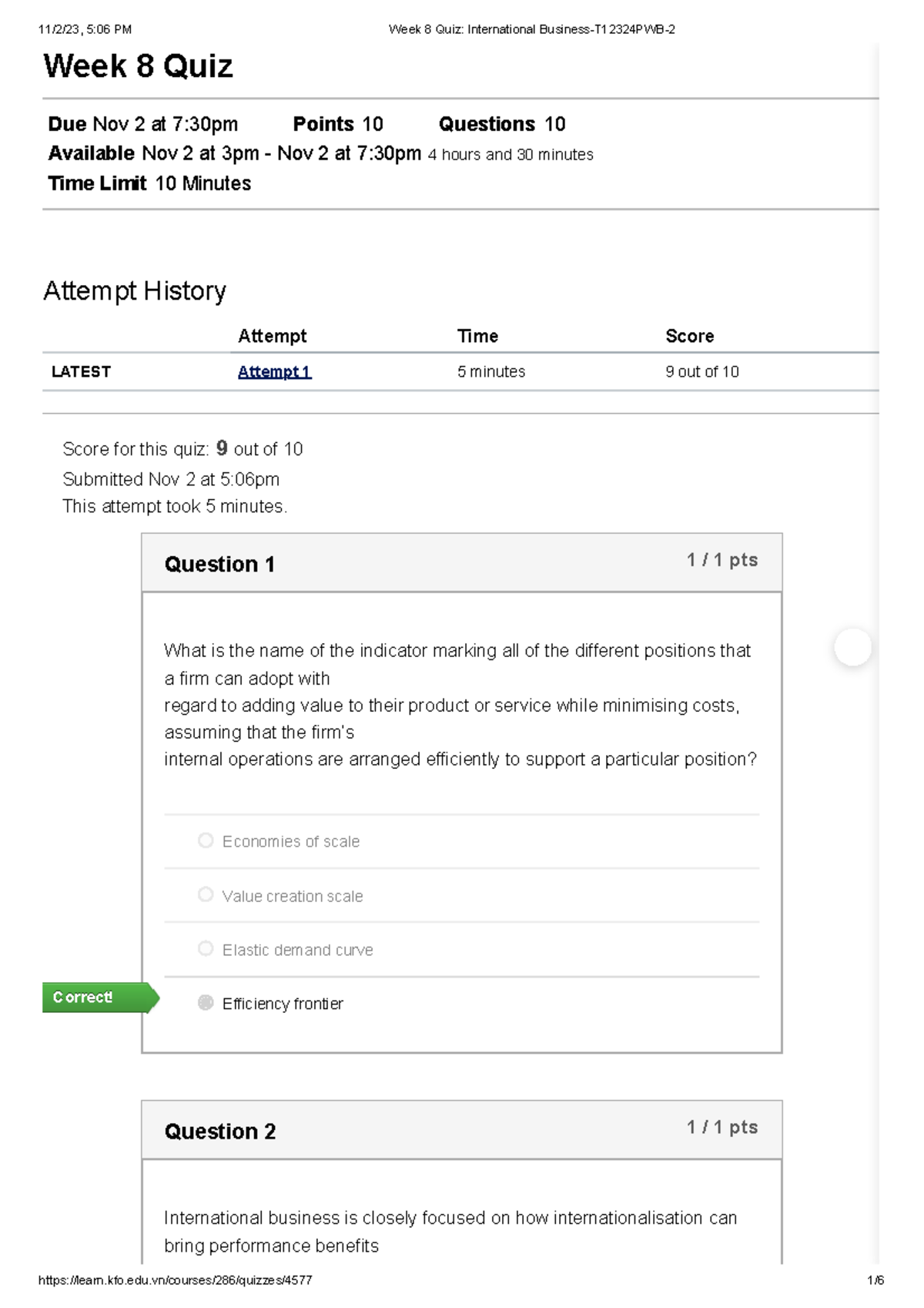The height and width of the screenshot is (1308, 924).
Task: Click the white circular floating button
Action: pos(853,647)
